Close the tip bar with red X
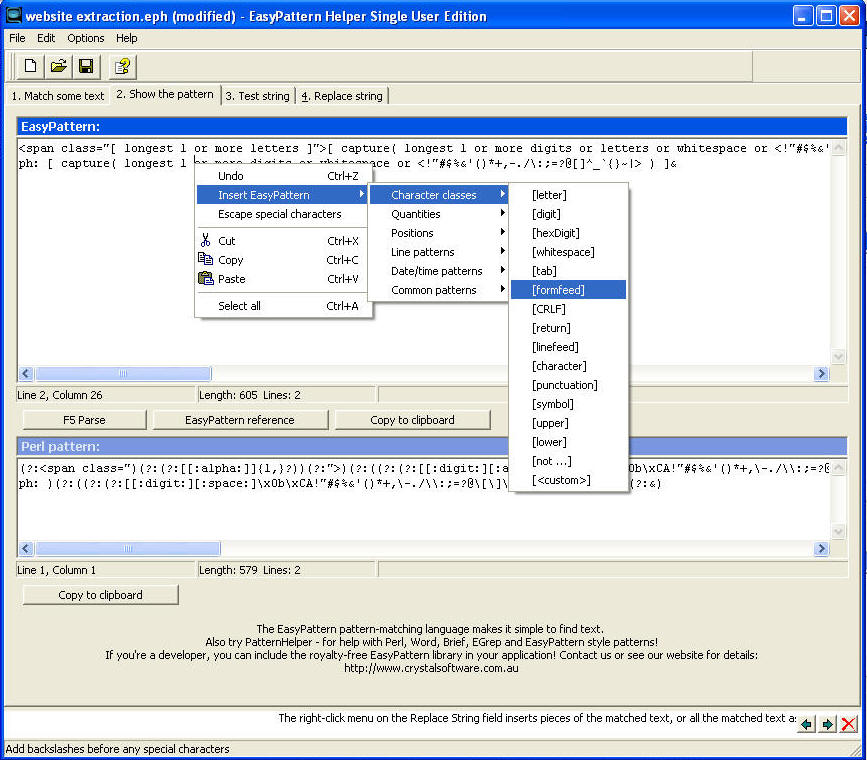 coord(848,723)
